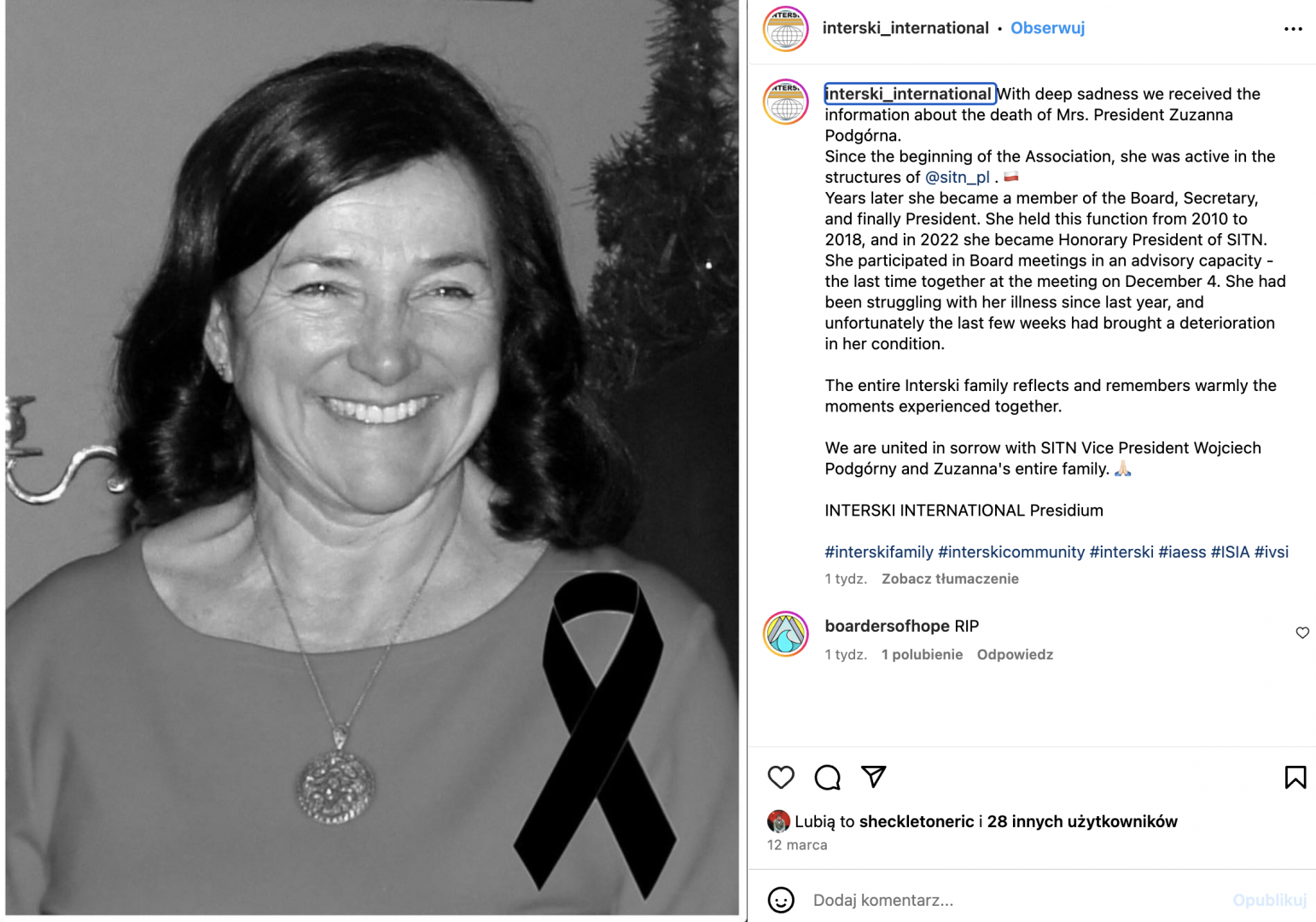Open the three-dot more options menu

[x=1293, y=29]
